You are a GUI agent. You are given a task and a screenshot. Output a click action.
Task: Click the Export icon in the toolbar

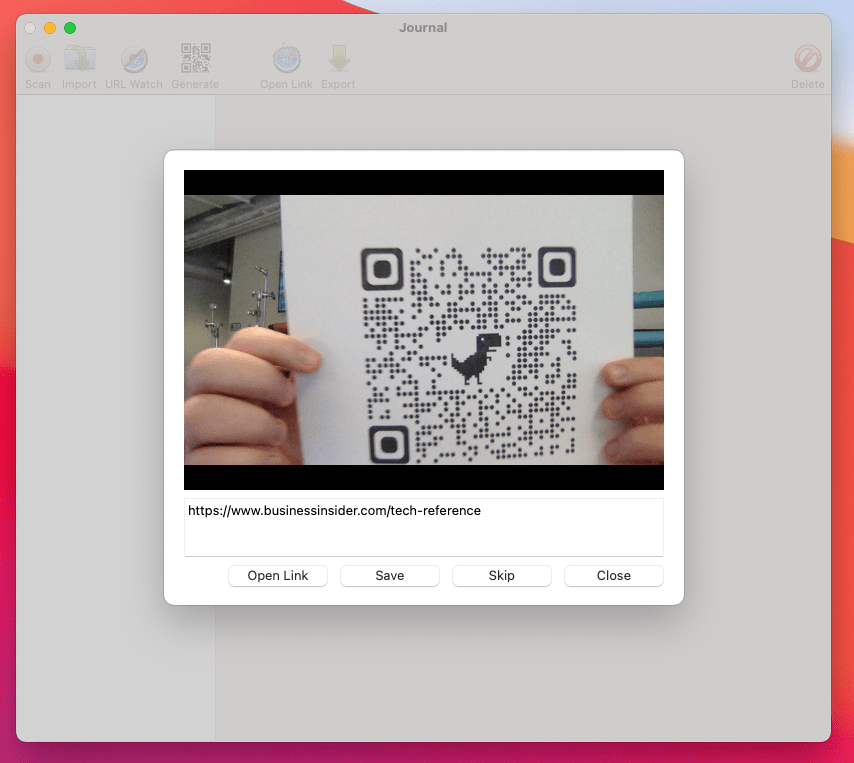[338, 60]
